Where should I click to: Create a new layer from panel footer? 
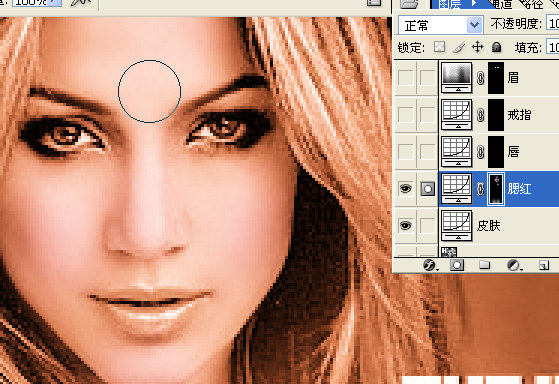[x=544, y=265]
